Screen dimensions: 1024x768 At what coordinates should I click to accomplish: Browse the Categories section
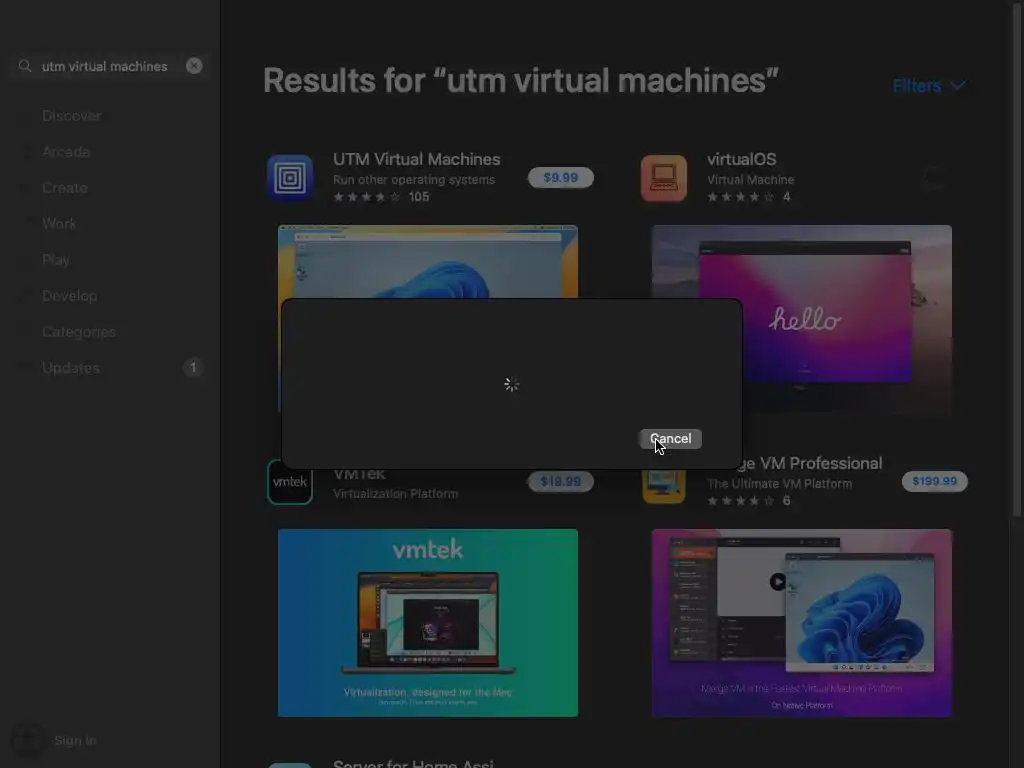(x=78, y=332)
